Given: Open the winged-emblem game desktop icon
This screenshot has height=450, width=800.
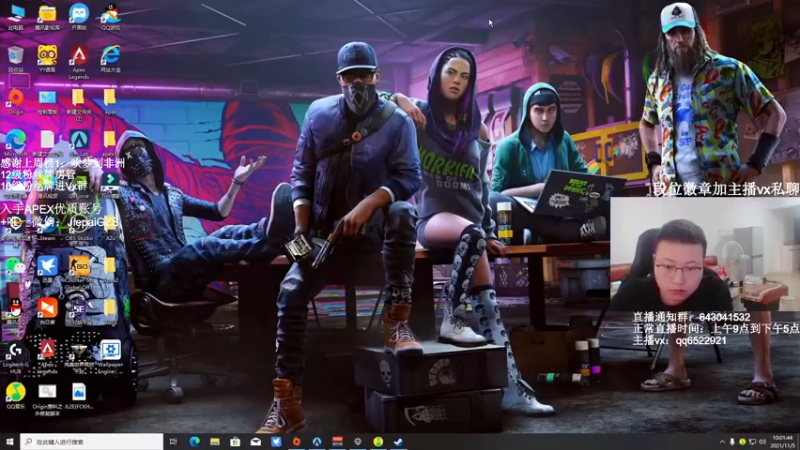Looking at the screenshot, I should pos(79,356).
